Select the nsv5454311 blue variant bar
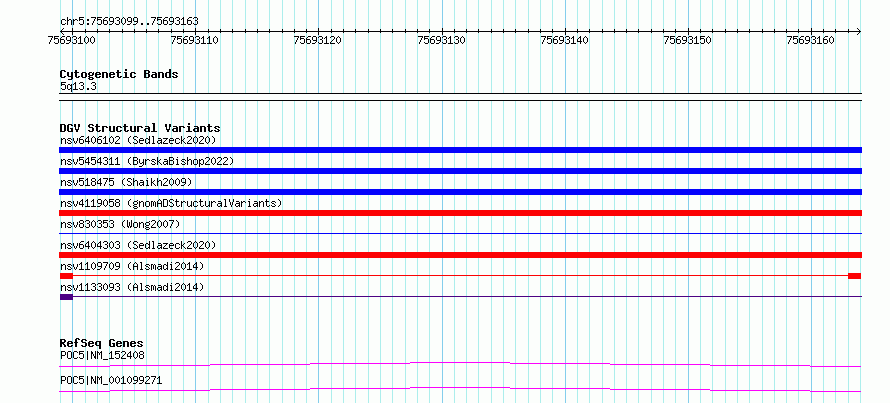This screenshot has width=890, height=403. (x=460, y=171)
